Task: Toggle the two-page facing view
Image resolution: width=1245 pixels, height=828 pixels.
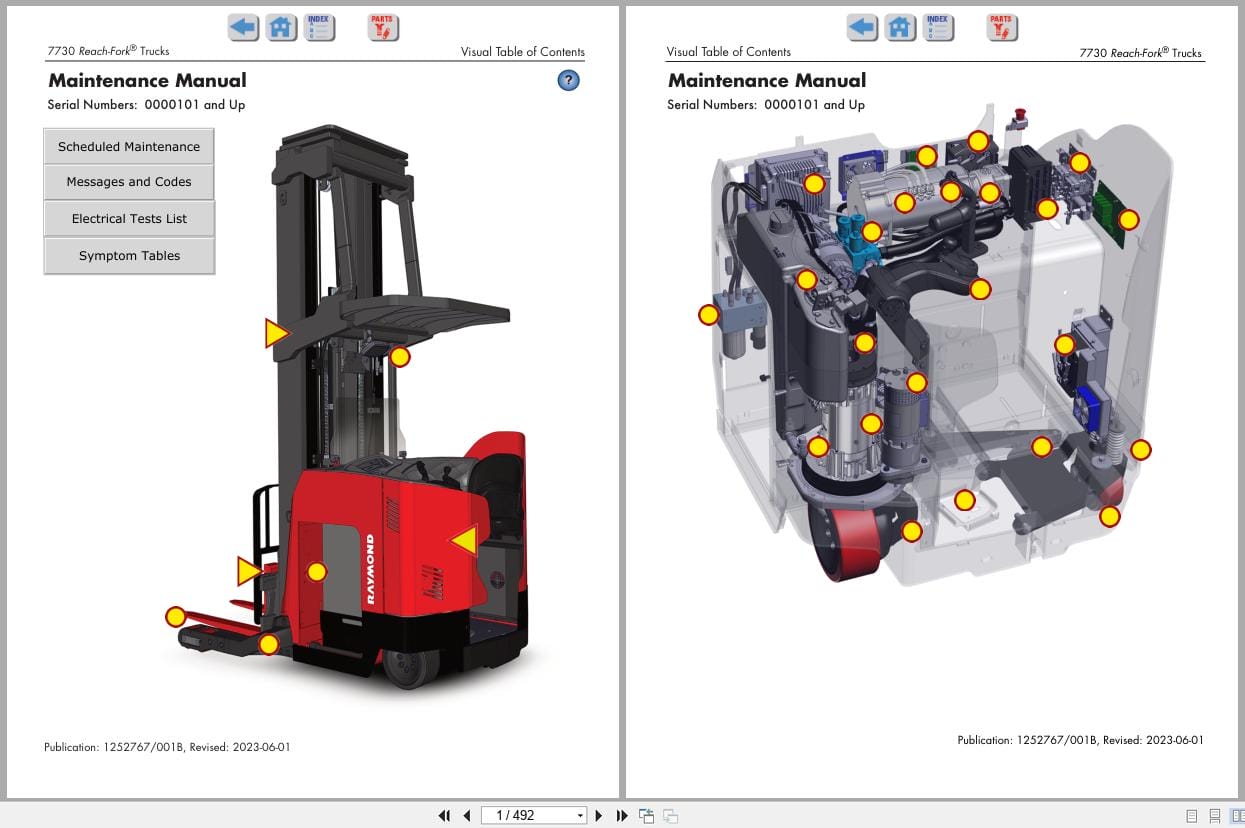Action: coord(1236,816)
